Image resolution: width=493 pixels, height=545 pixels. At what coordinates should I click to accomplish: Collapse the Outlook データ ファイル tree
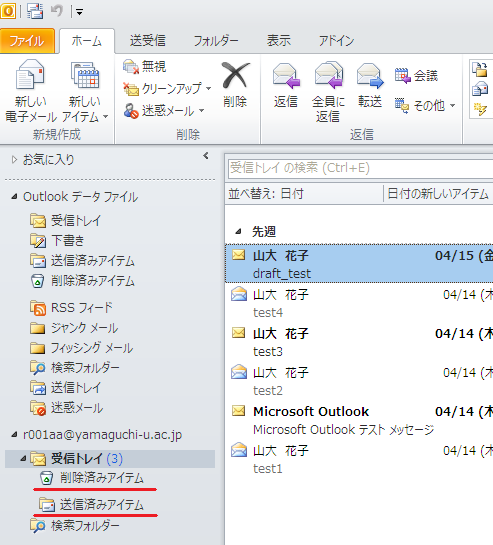[x=14, y=197]
